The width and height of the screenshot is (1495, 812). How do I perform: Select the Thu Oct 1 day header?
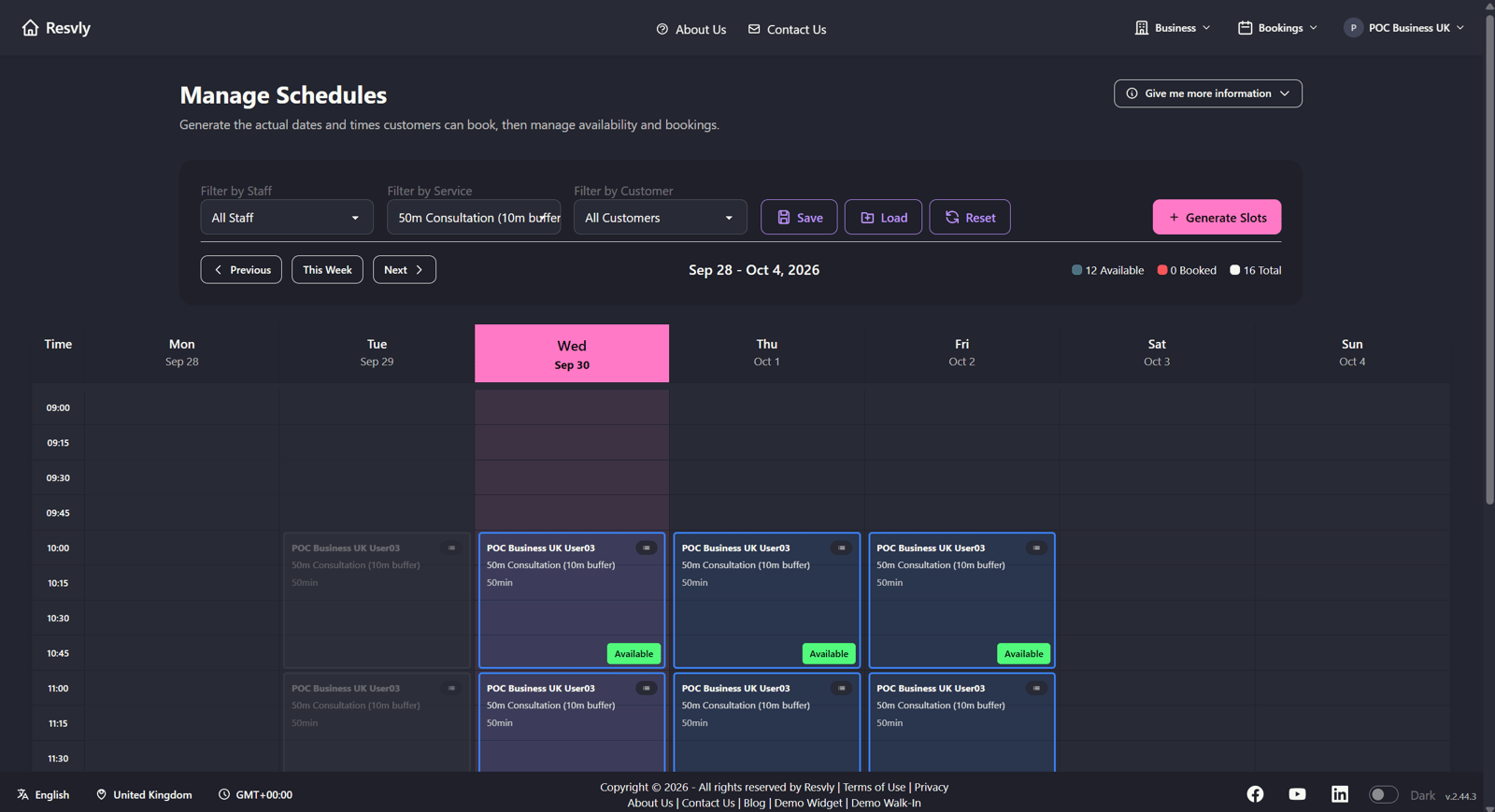tap(767, 352)
